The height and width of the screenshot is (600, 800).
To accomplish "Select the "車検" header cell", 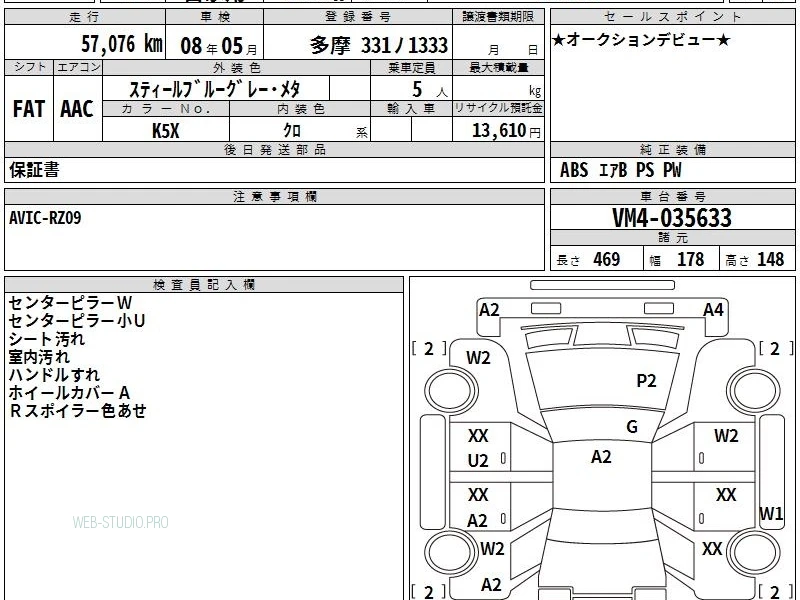I will [x=215, y=17].
